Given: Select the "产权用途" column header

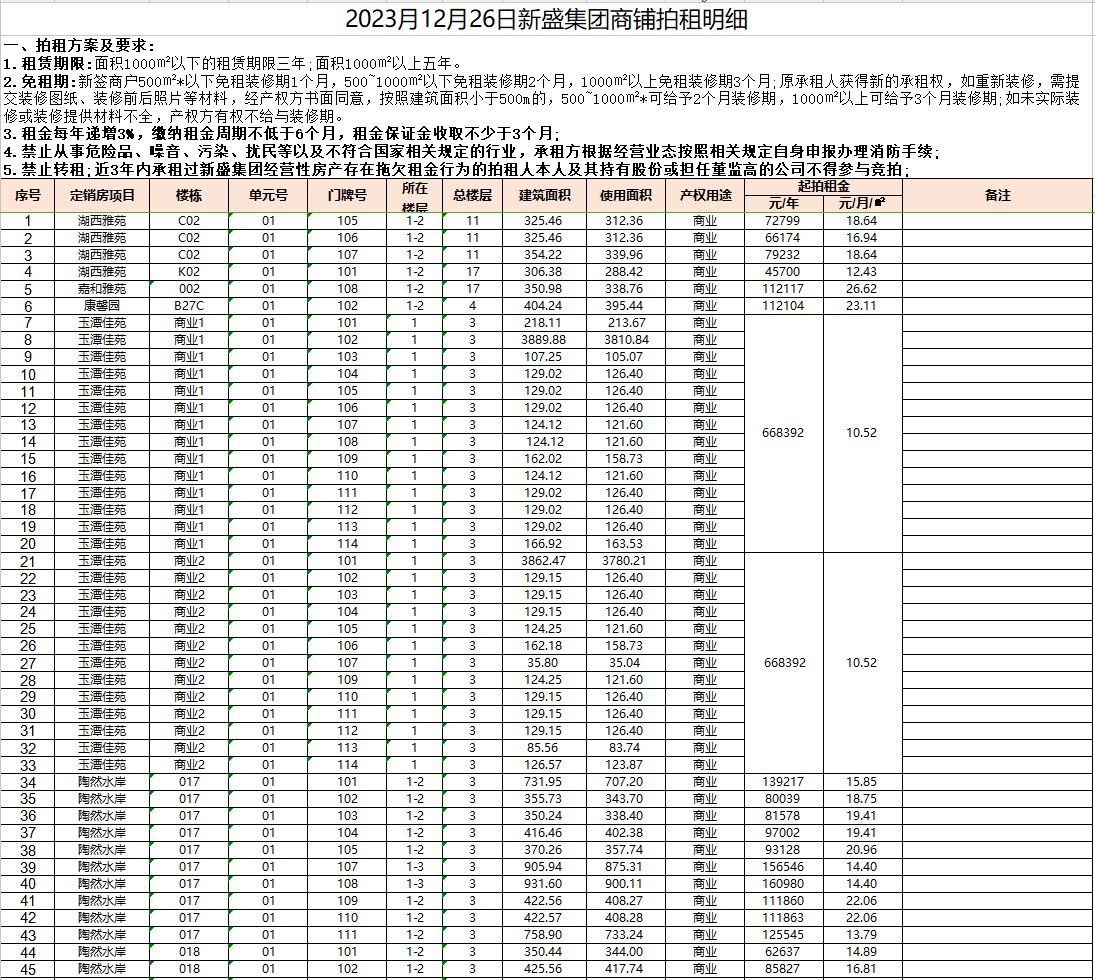Looking at the screenshot, I should tap(705, 196).
